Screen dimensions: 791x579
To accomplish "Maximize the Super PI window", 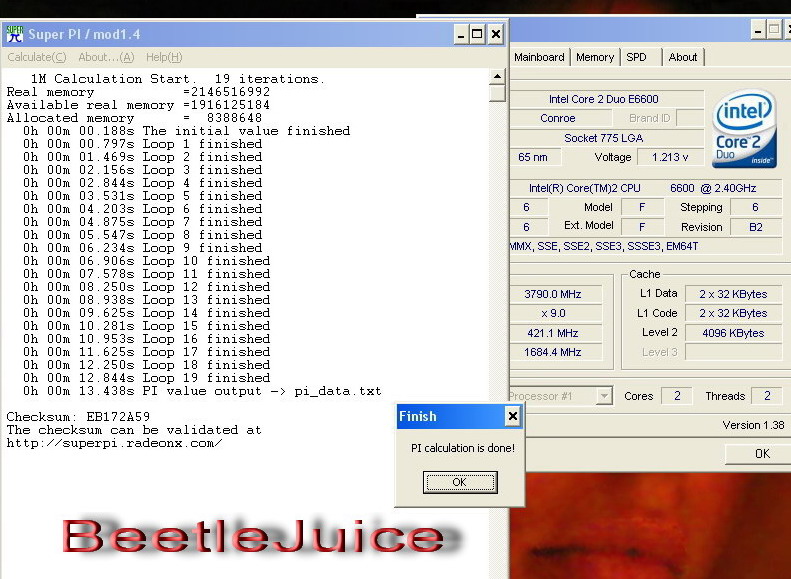I will [477, 34].
